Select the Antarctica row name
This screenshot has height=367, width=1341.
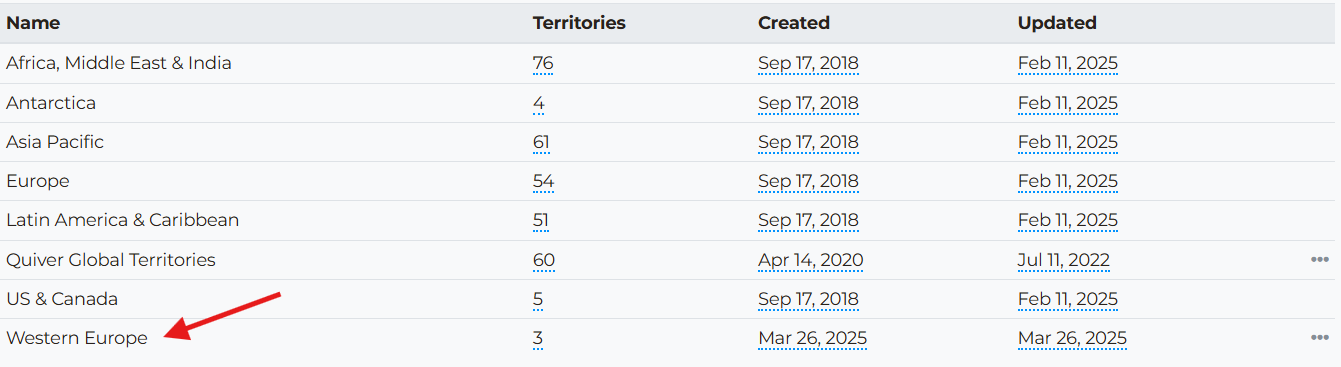pos(51,103)
